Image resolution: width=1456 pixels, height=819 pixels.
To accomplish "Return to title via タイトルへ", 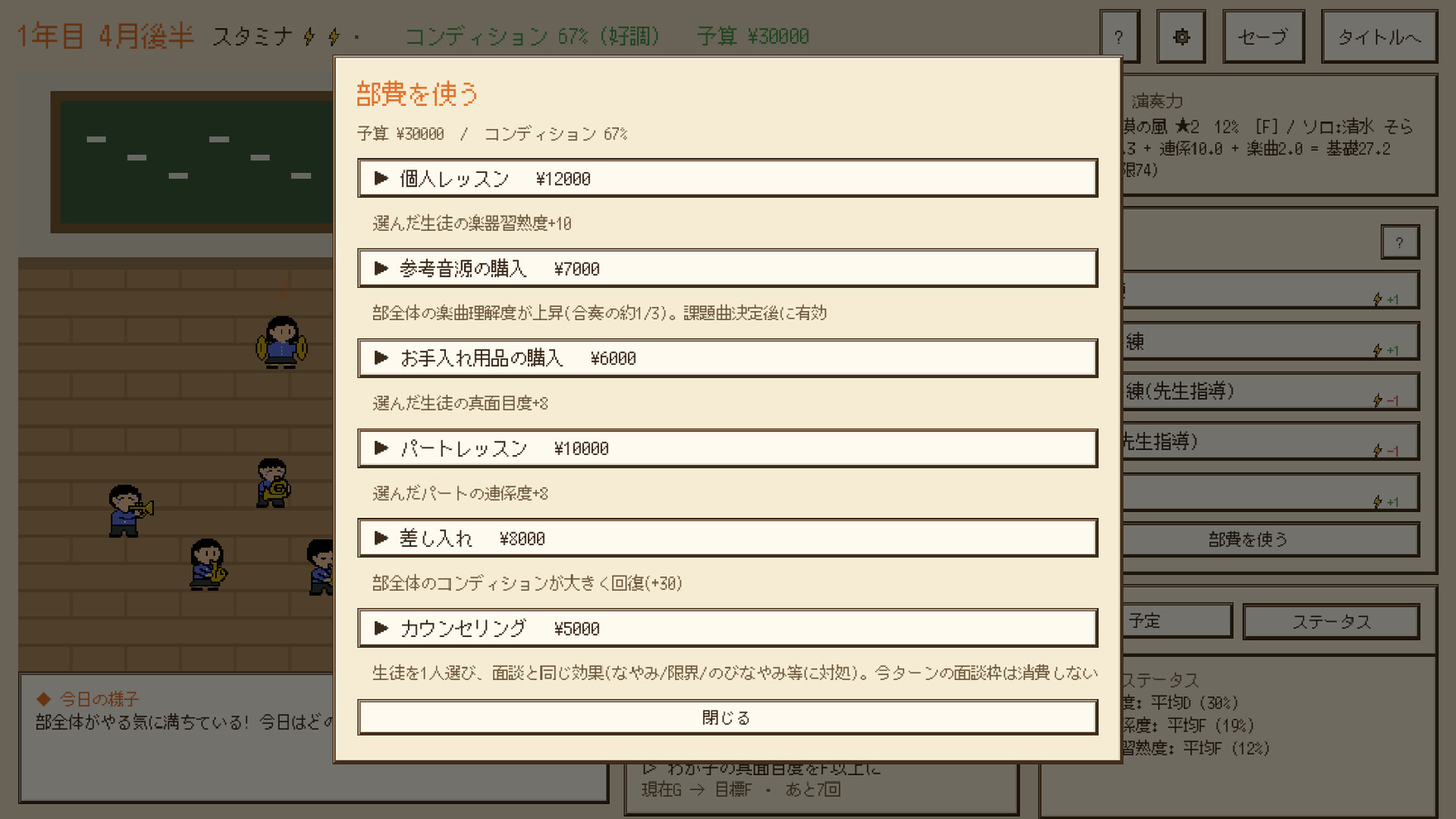I will pos(1379,36).
